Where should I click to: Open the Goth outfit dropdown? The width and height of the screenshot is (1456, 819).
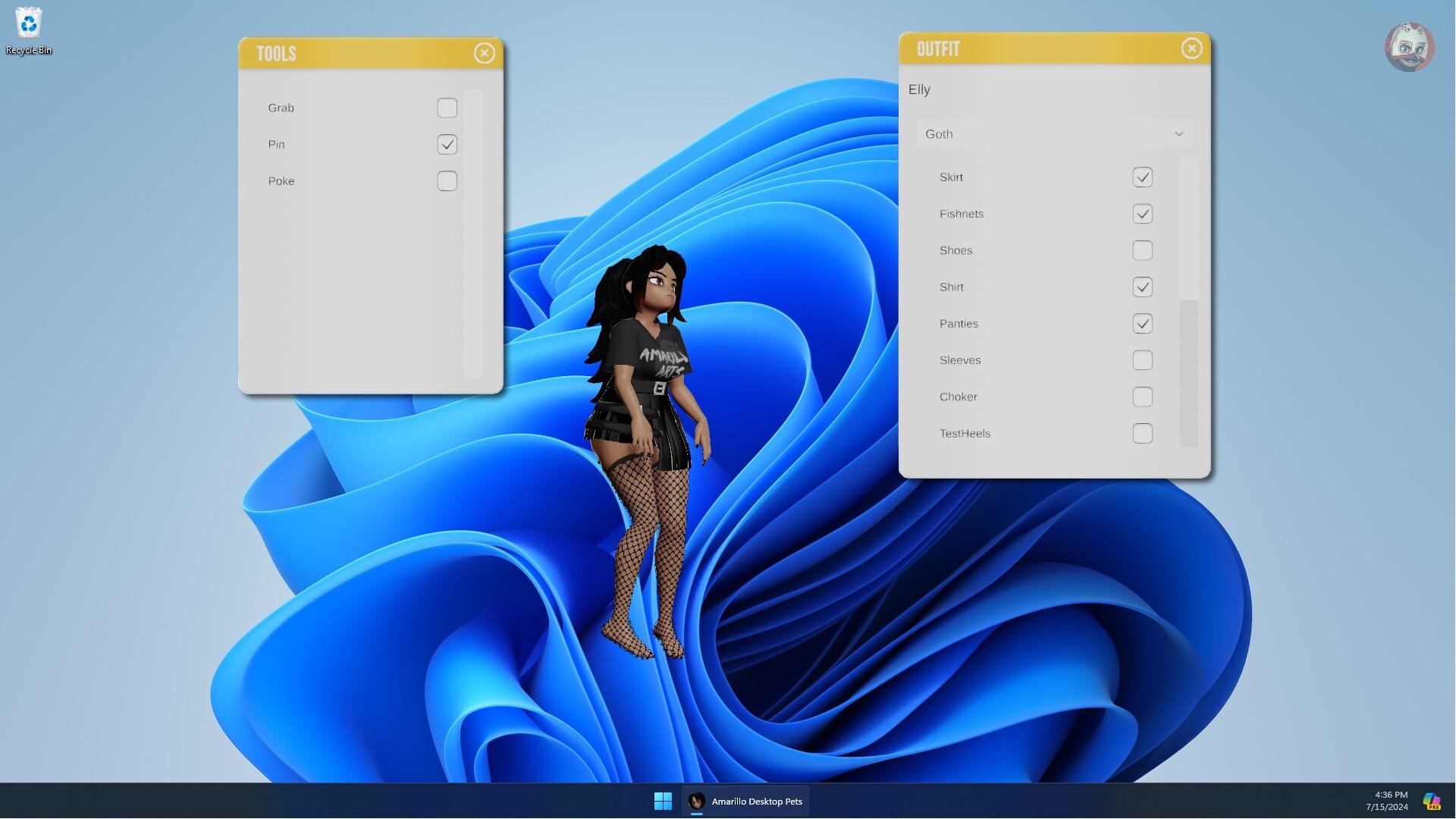click(1053, 133)
